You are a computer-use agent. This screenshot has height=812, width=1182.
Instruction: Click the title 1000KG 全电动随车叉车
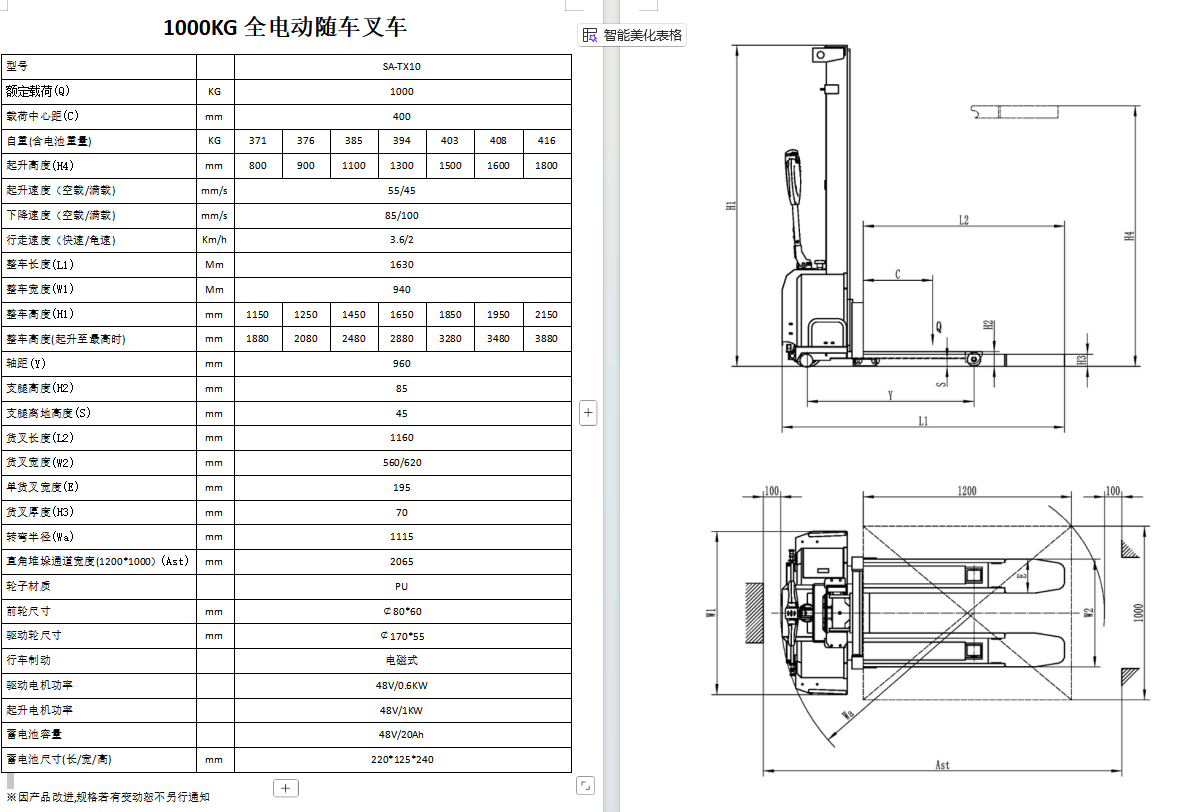tap(285, 27)
